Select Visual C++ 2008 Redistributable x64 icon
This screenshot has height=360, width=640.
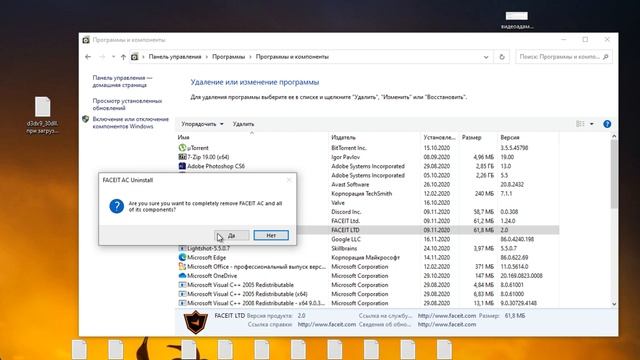pyautogui.click(x=182, y=303)
